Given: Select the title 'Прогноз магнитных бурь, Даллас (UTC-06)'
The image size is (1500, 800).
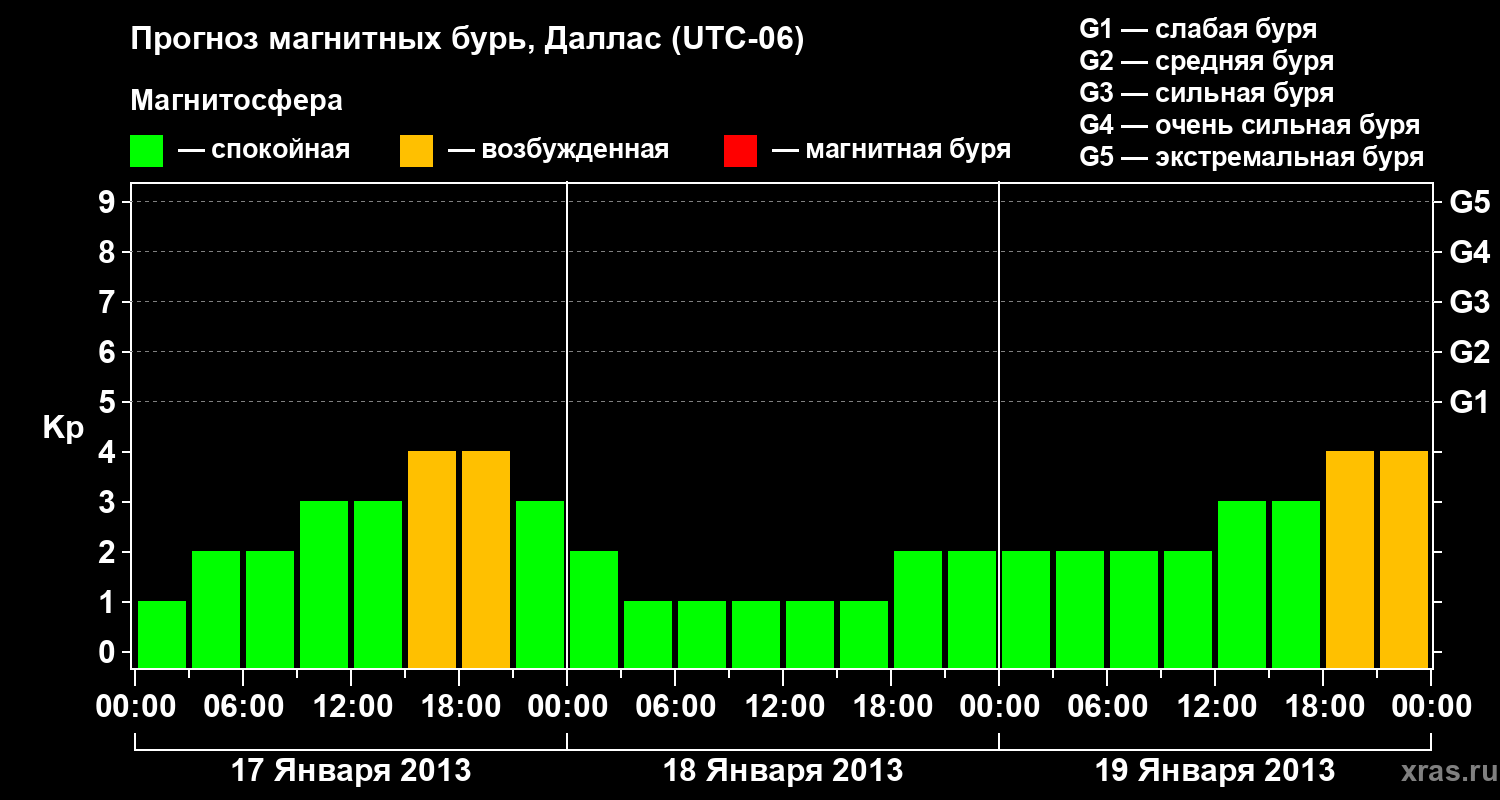Looking at the screenshot, I should tap(467, 41).
